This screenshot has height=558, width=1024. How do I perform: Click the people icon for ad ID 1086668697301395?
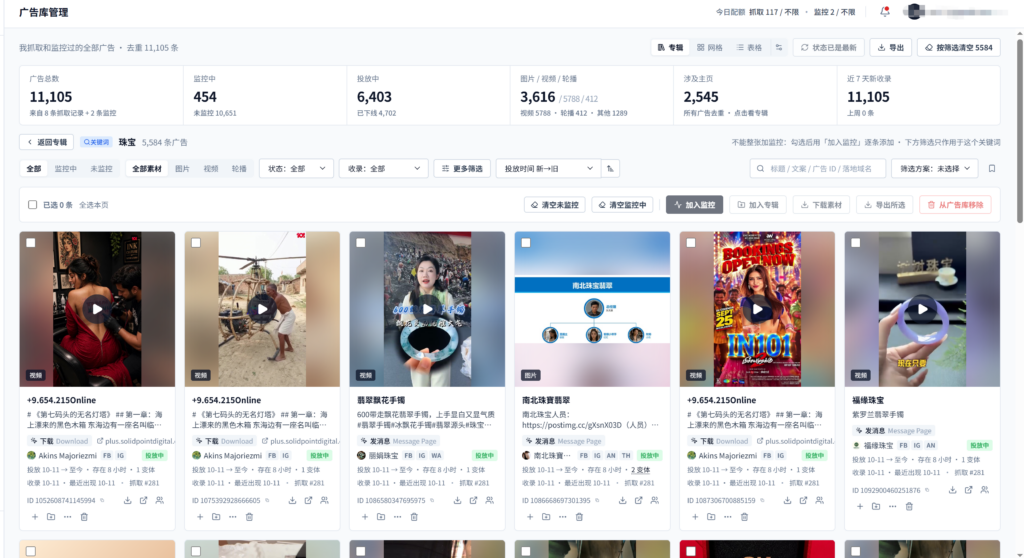[x=655, y=501]
